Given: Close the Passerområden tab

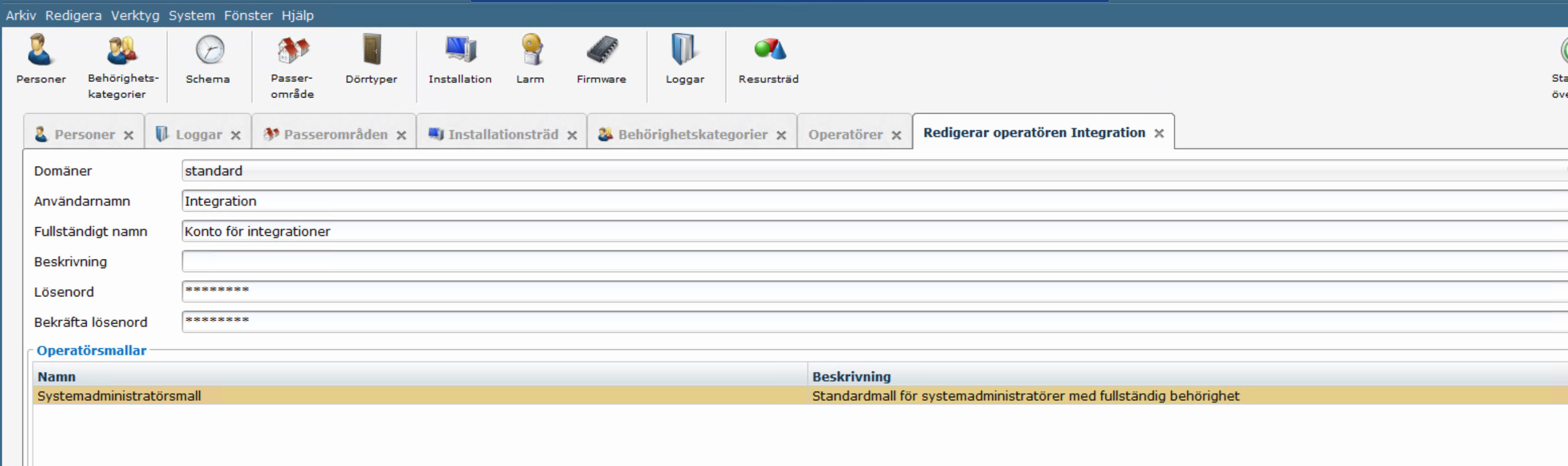Looking at the screenshot, I should click(x=401, y=135).
